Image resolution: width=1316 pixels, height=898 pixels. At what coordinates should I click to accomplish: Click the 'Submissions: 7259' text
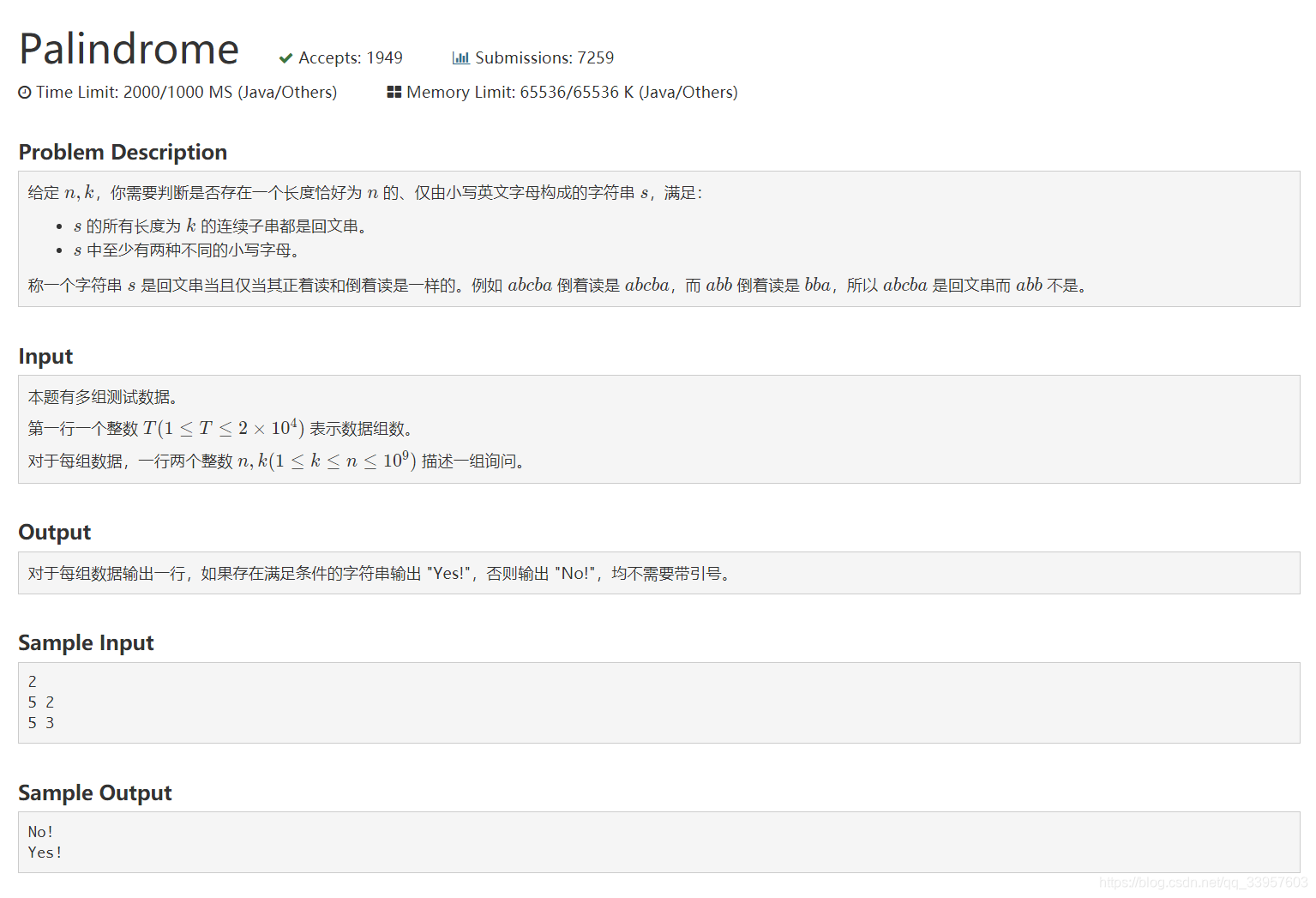[544, 57]
